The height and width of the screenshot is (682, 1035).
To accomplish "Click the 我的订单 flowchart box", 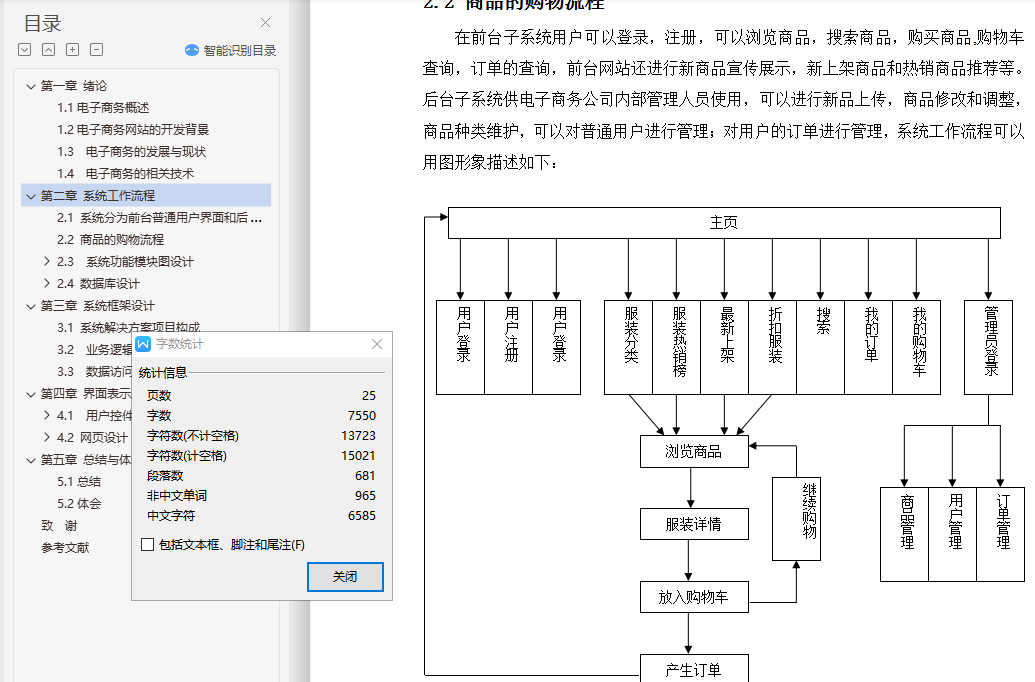I will click(869, 347).
